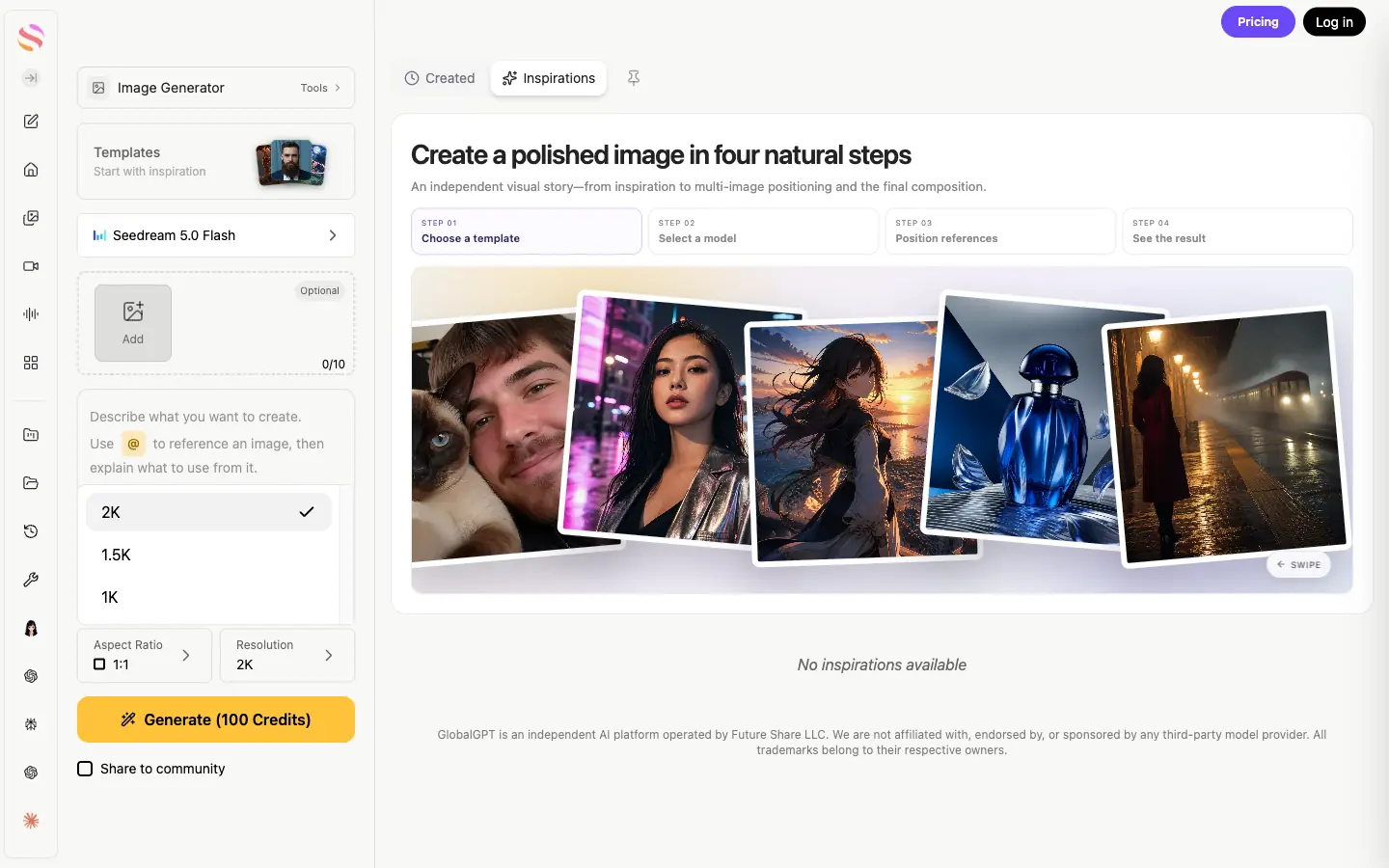Click the Pricing button
The width and height of the screenshot is (1389, 868).
point(1258,21)
